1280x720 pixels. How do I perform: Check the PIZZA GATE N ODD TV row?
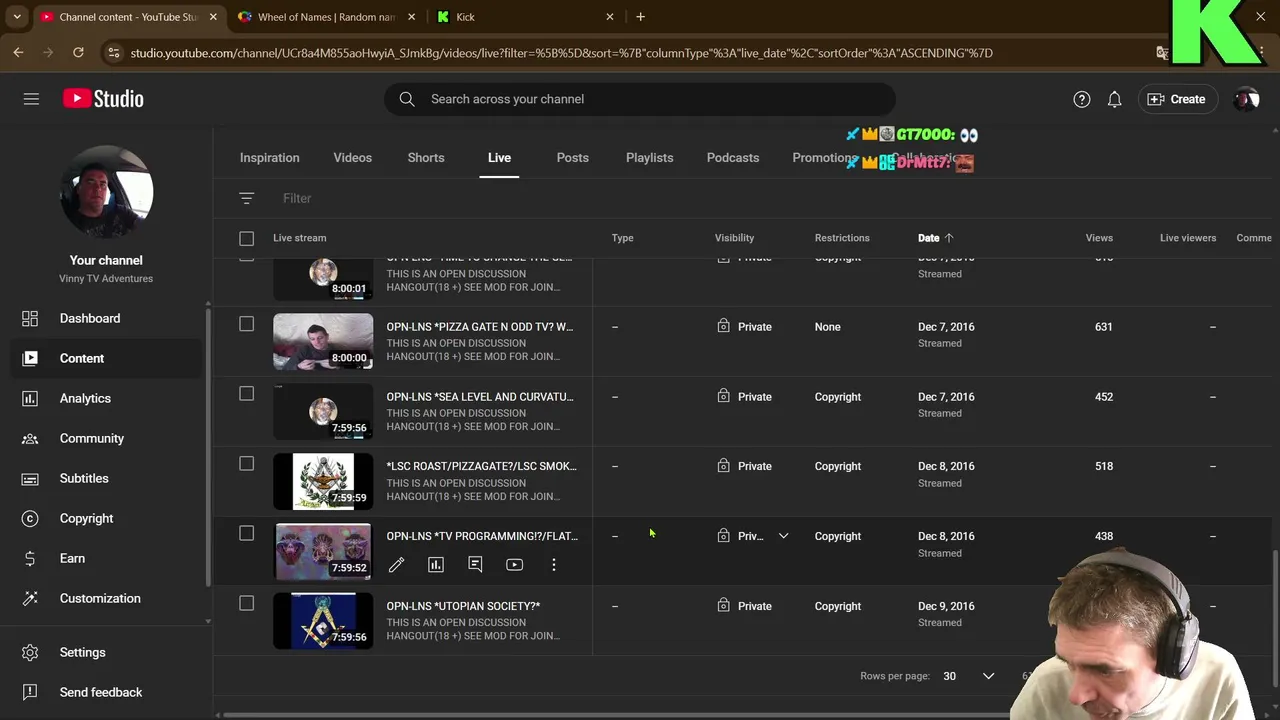point(246,324)
